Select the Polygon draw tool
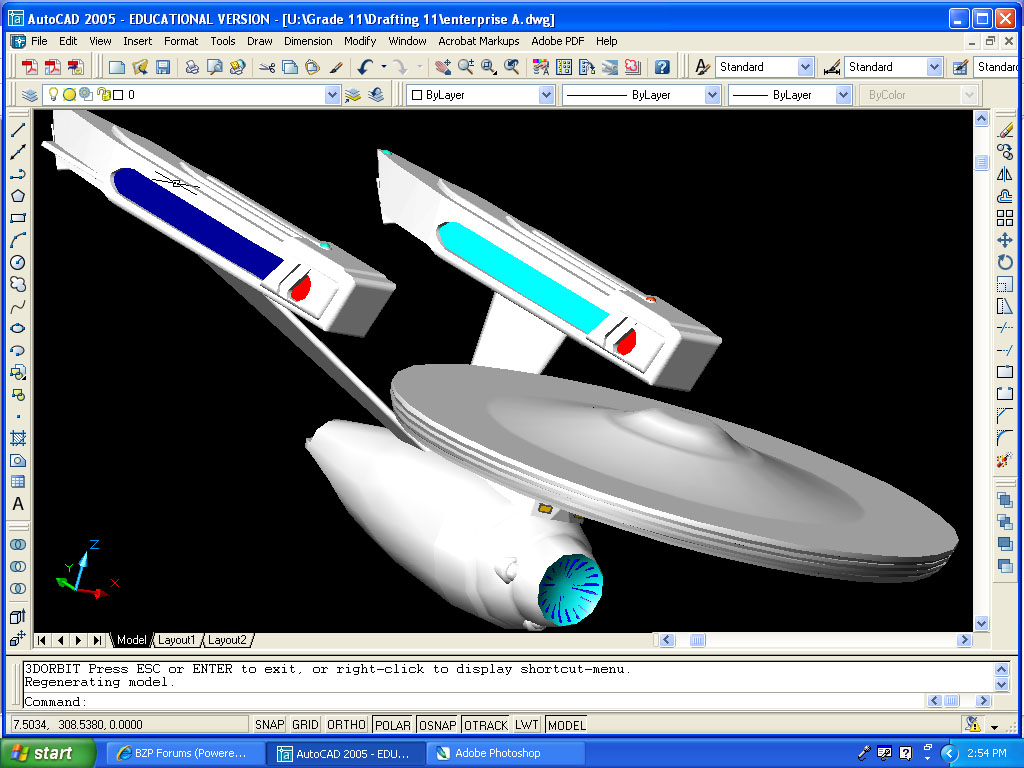 coord(18,196)
